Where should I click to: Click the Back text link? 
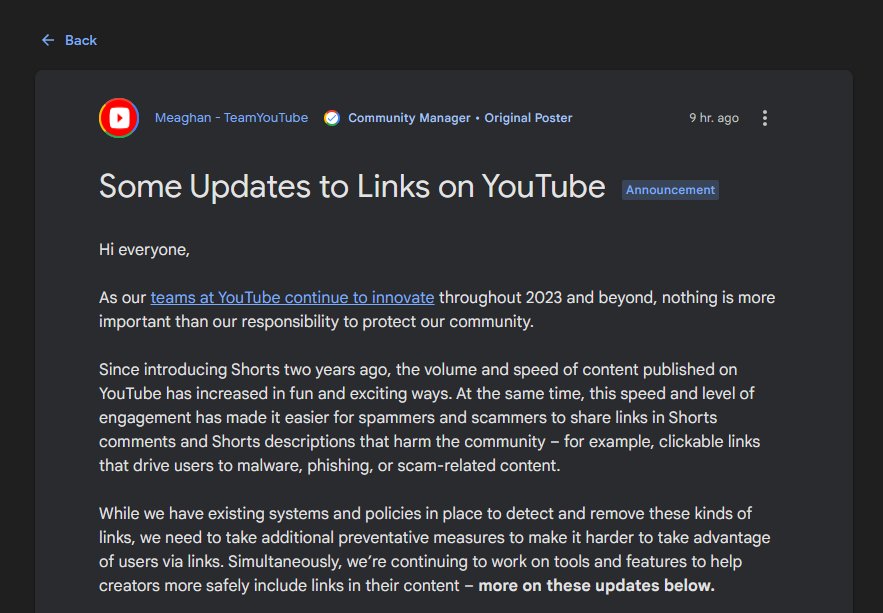click(81, 40)
